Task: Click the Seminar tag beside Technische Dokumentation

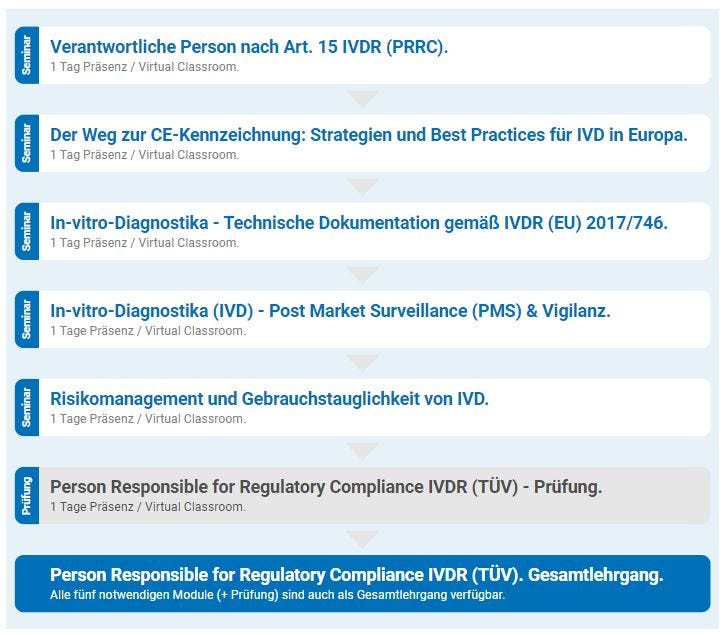Action: pos(27,231)
